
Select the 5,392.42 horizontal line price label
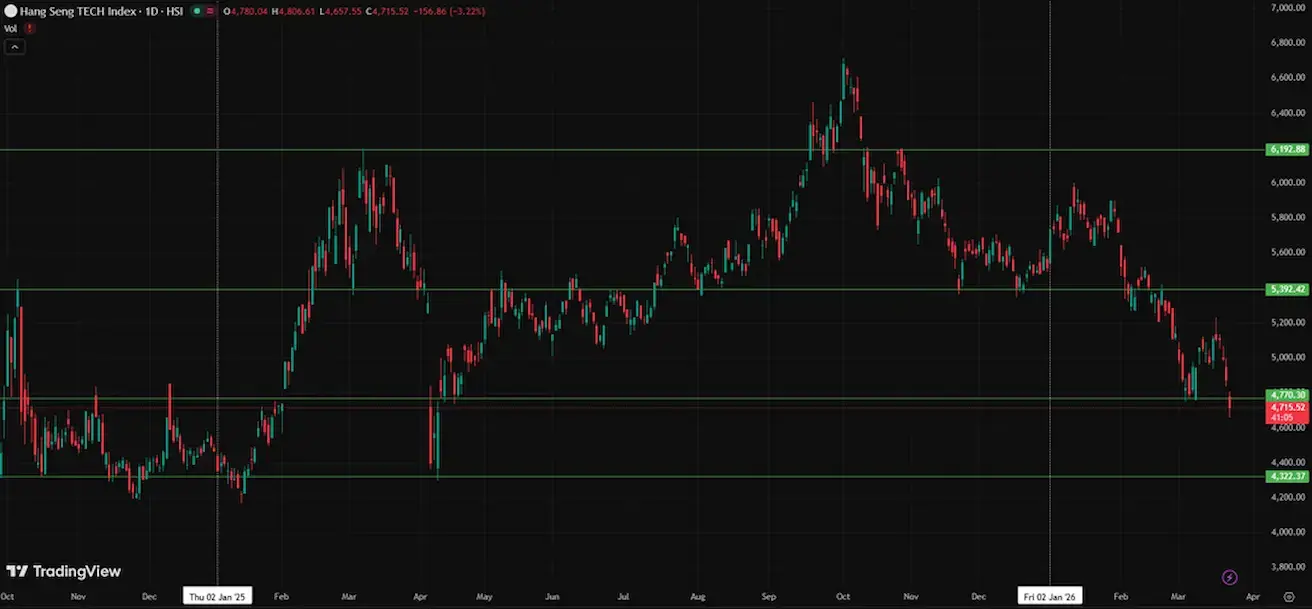pos(1288,290)
